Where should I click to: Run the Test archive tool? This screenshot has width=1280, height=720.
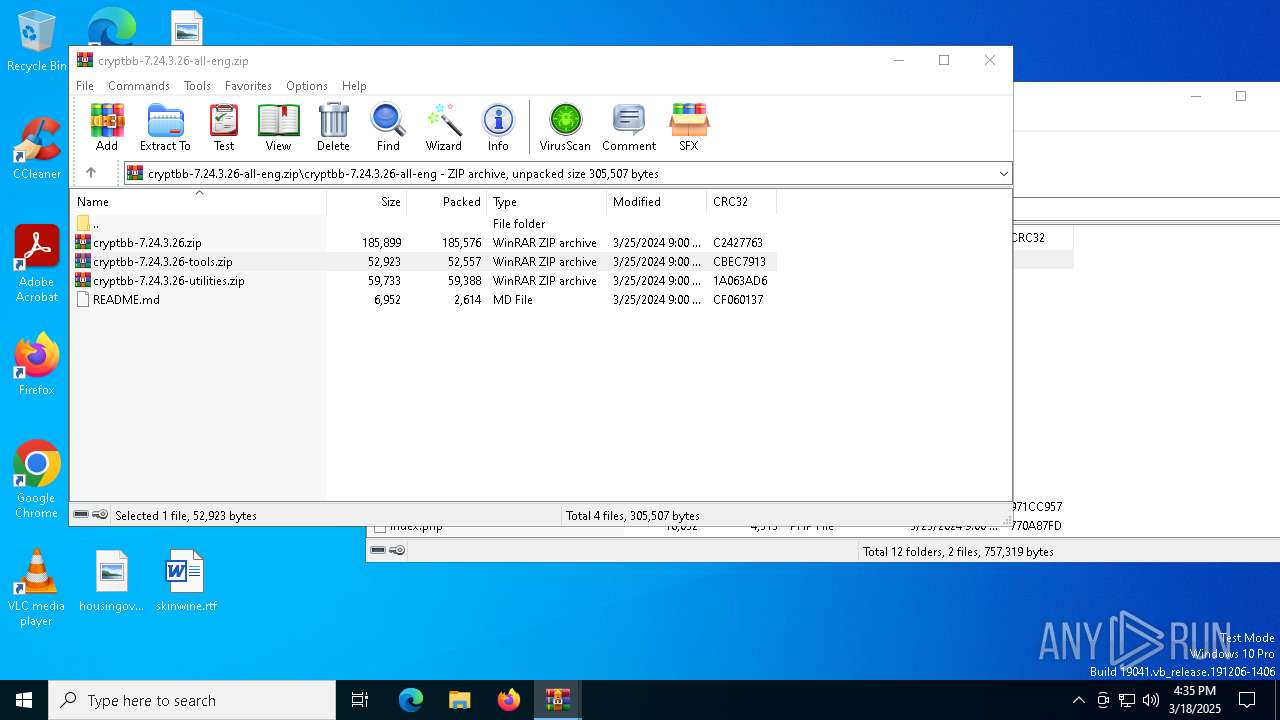click(x=224, y=127)
